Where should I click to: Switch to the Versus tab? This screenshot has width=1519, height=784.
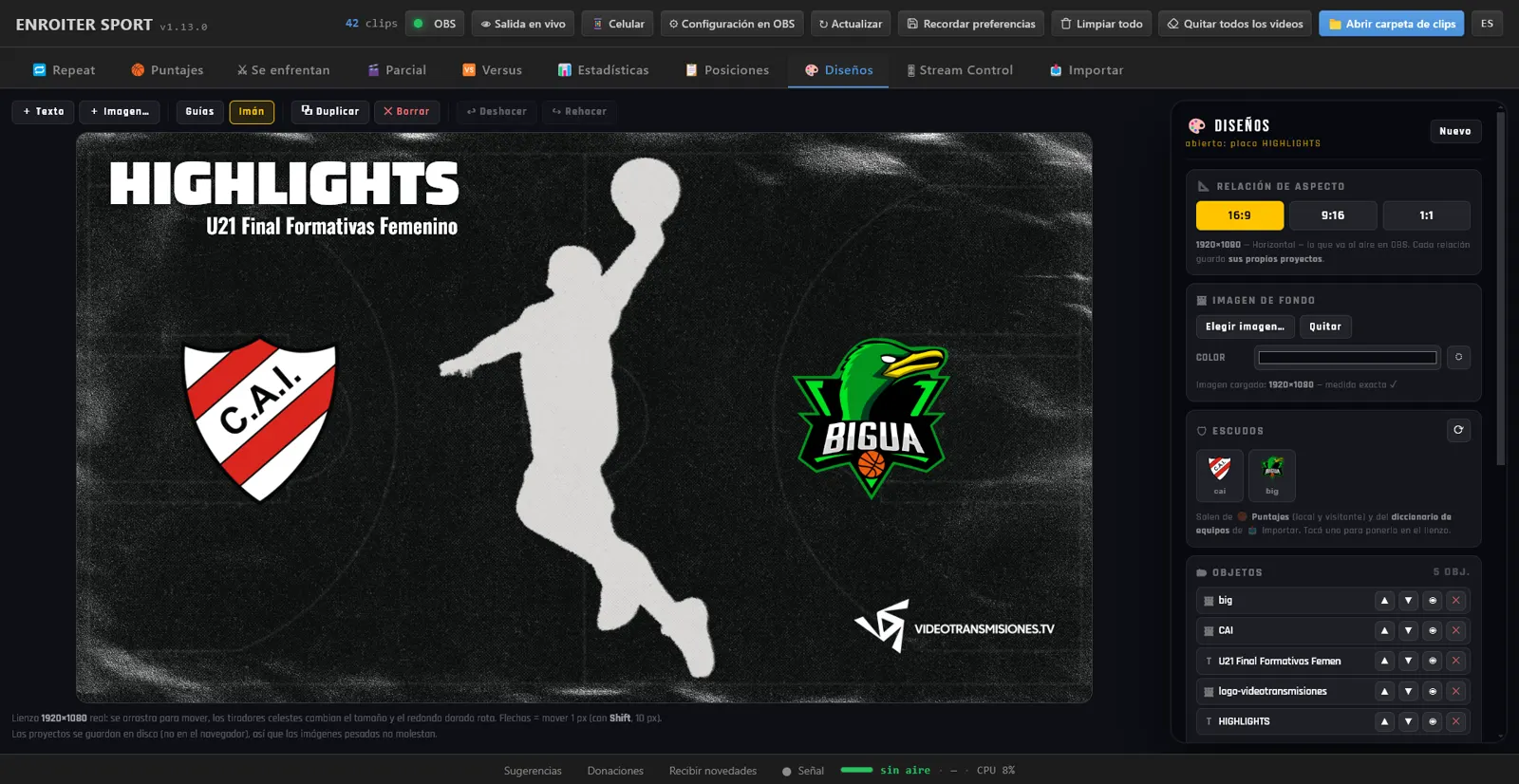492,70
